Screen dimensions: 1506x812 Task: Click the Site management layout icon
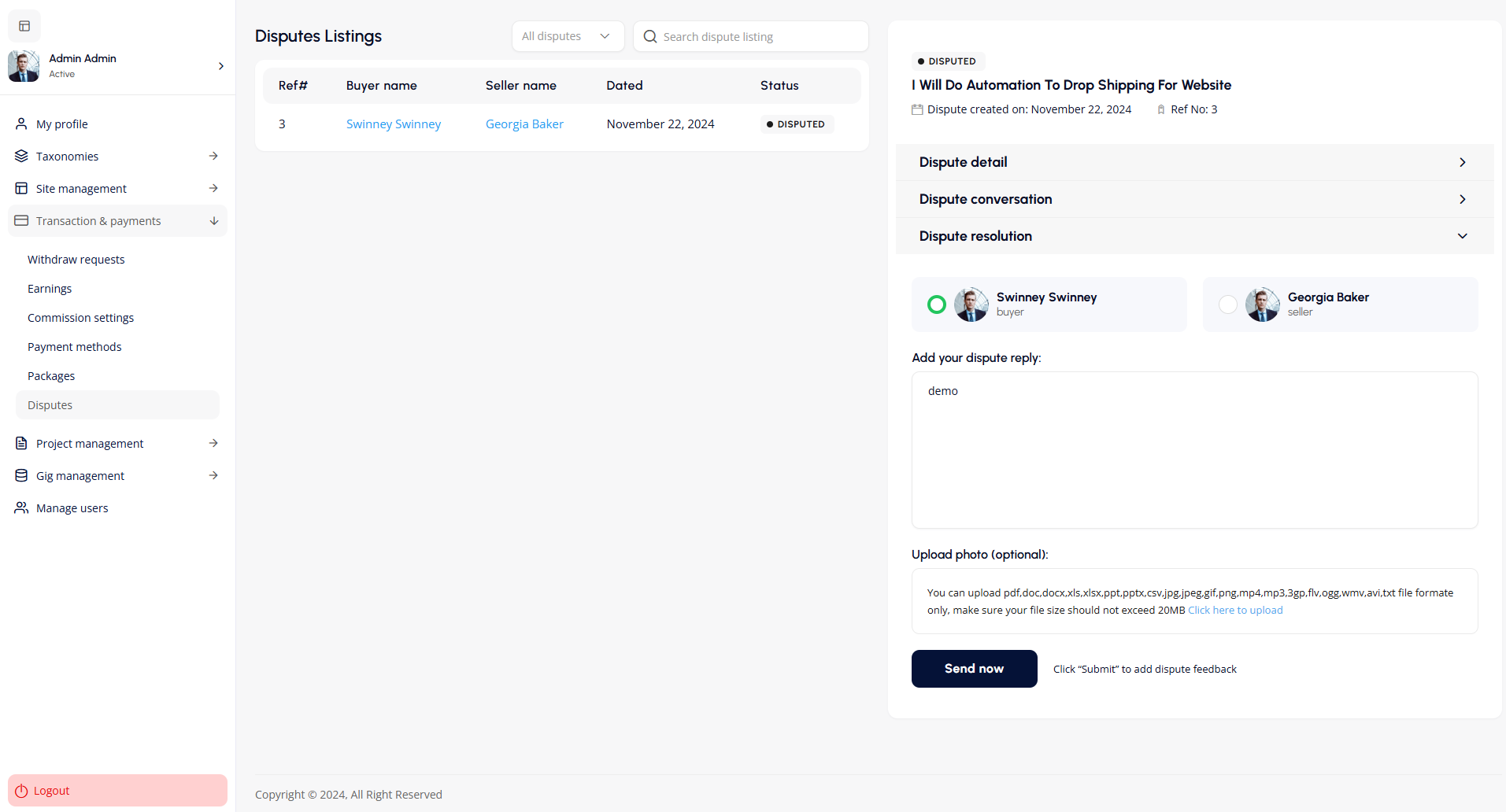[x=21, y=188]
